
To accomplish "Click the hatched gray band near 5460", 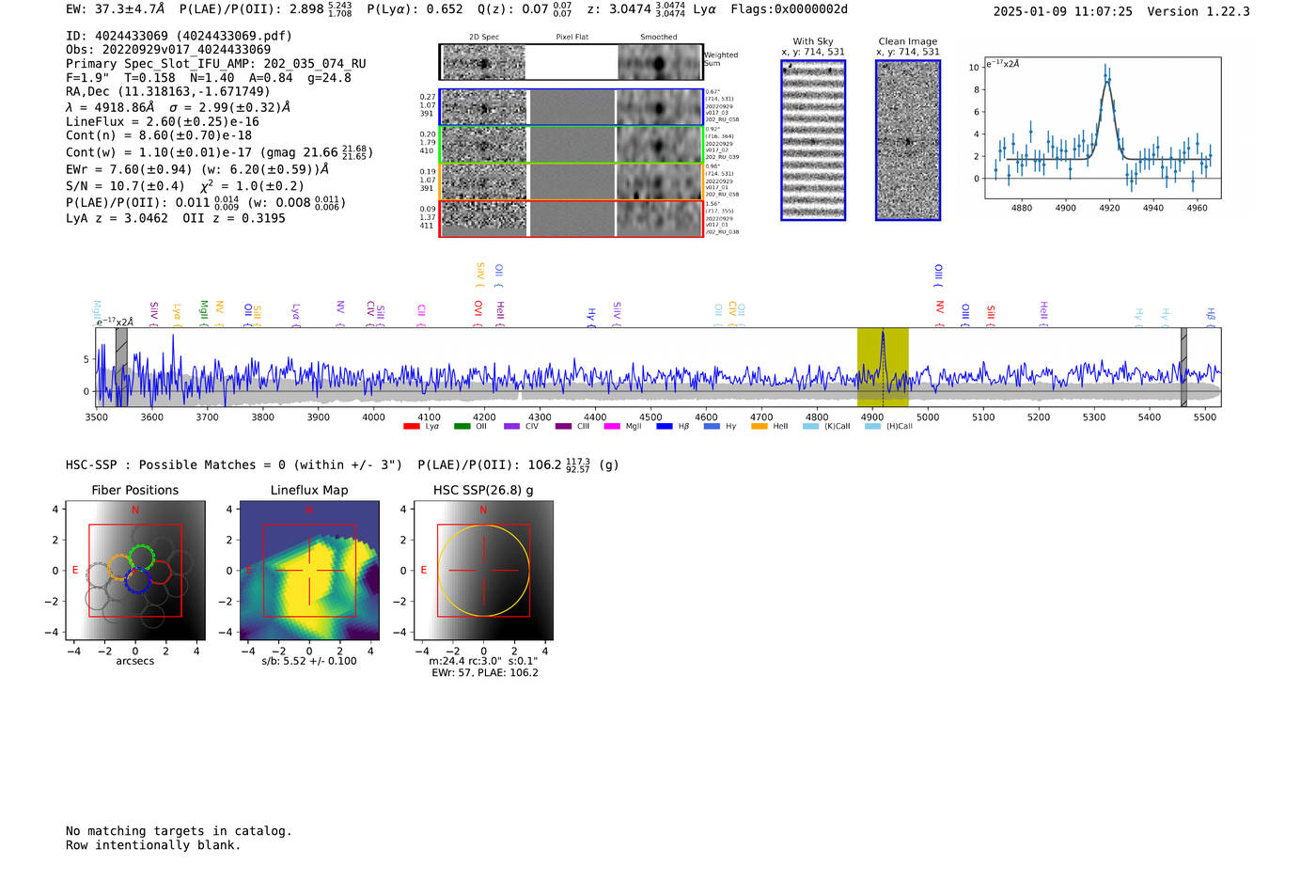I will [x=1183, y=367].
